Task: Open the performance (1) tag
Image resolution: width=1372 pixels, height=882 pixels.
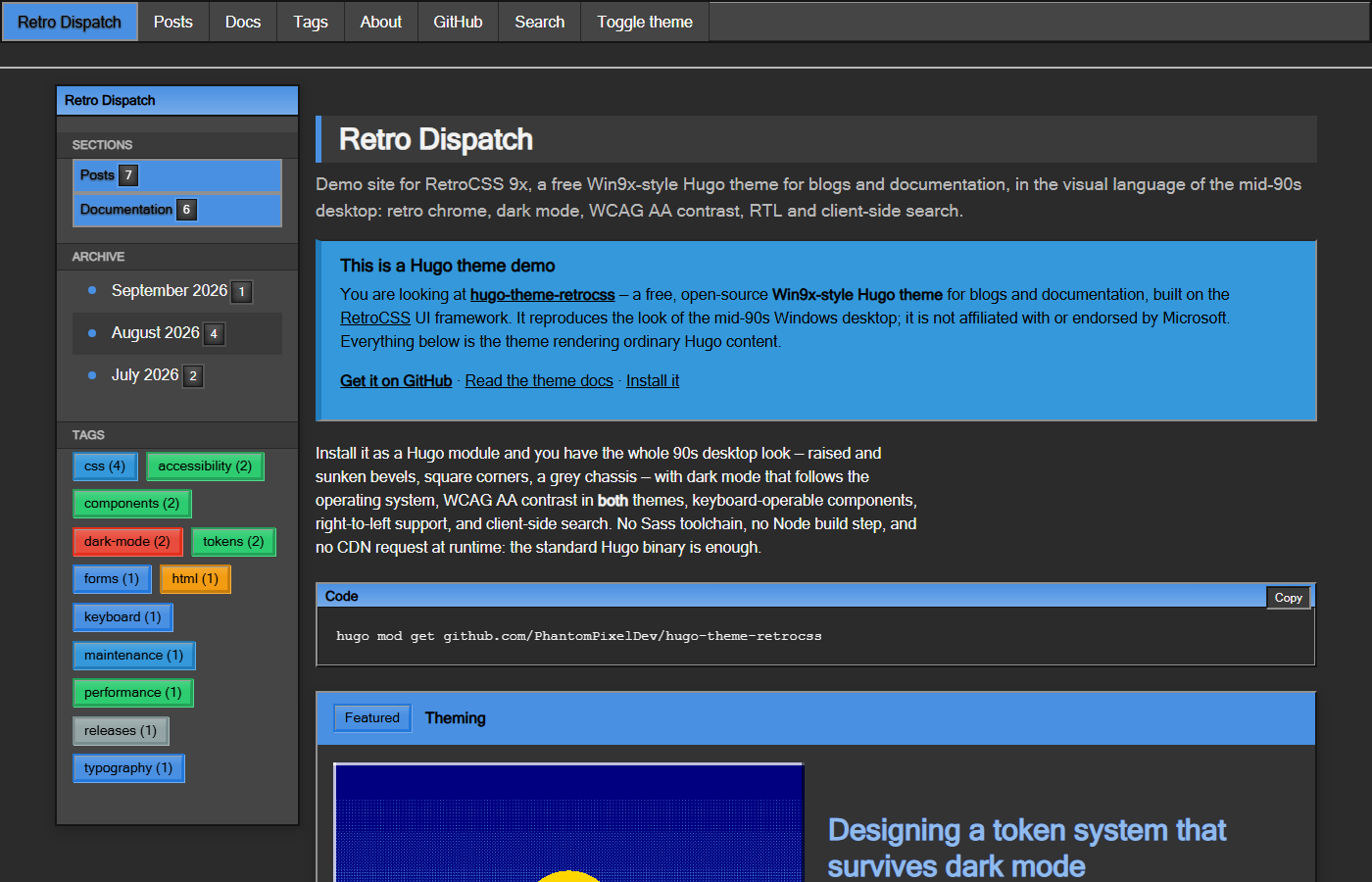Action: (x=132, y=693)
